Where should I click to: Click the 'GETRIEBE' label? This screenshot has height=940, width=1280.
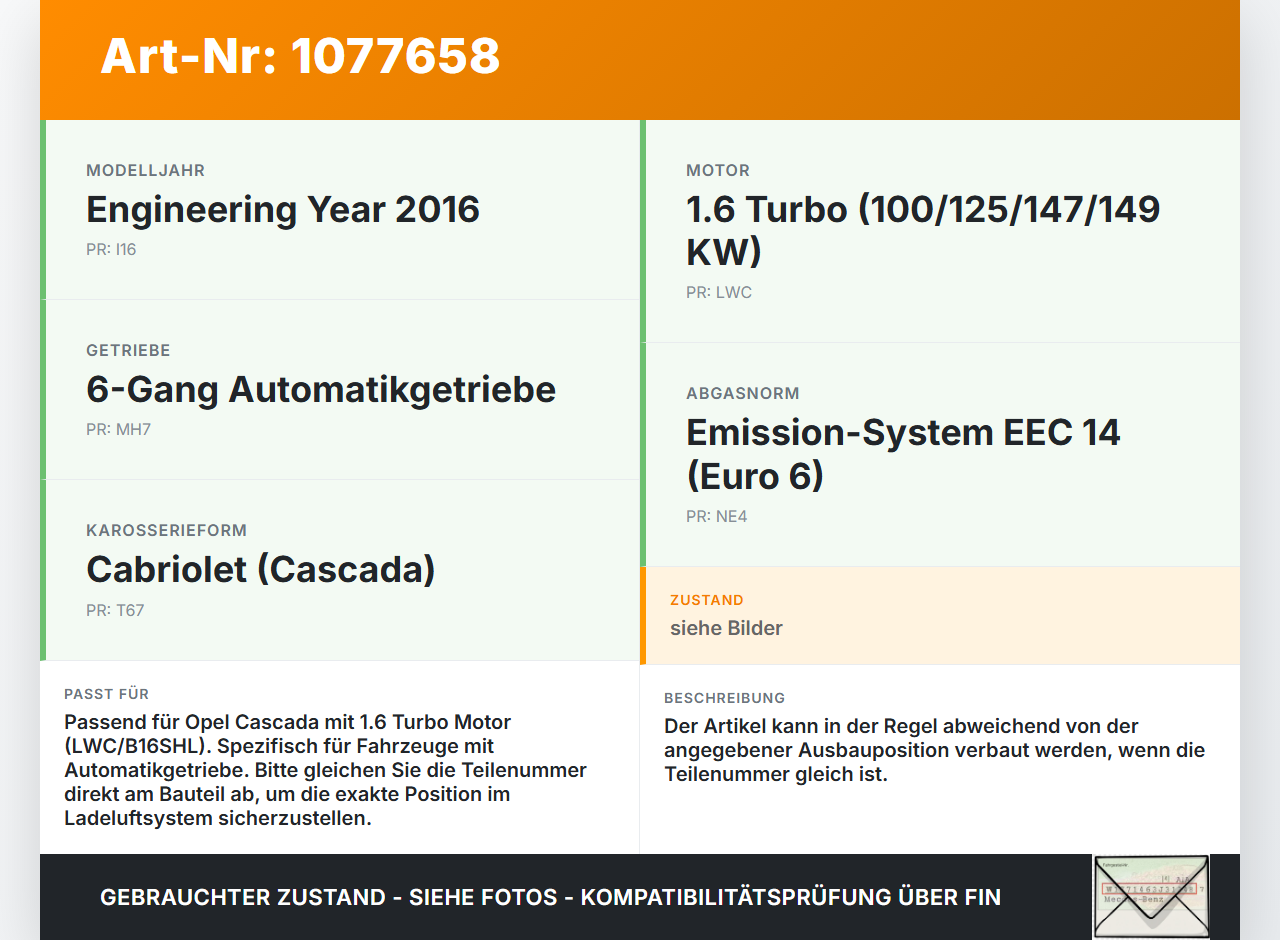tap(128, 351)
